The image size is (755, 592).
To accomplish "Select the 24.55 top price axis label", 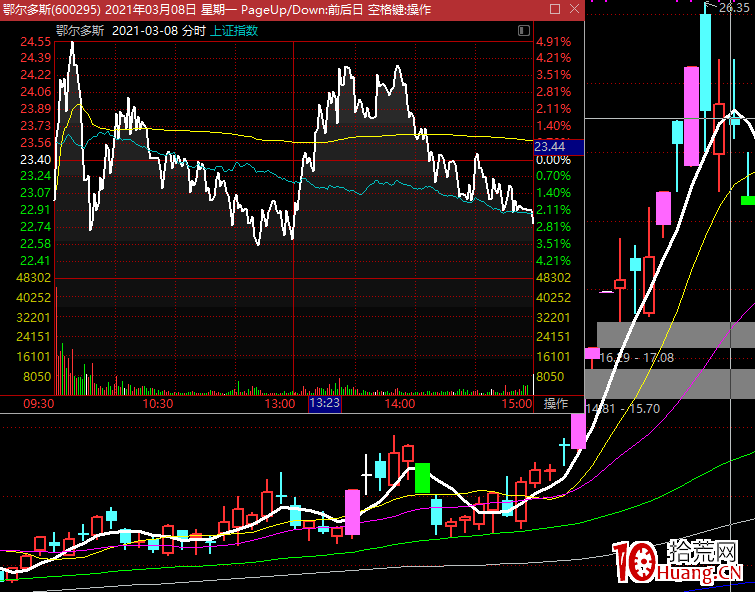I will (x=35, y=42).
